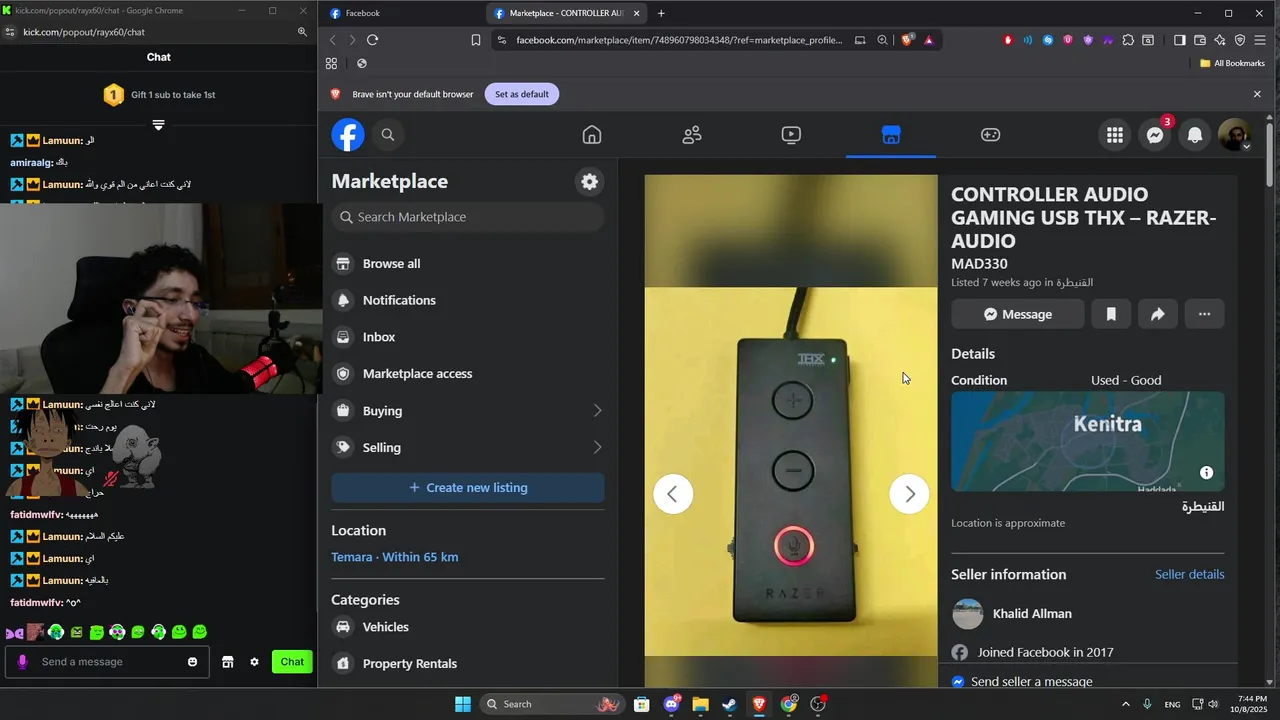Open Brave hamburger main menu

1260,40
